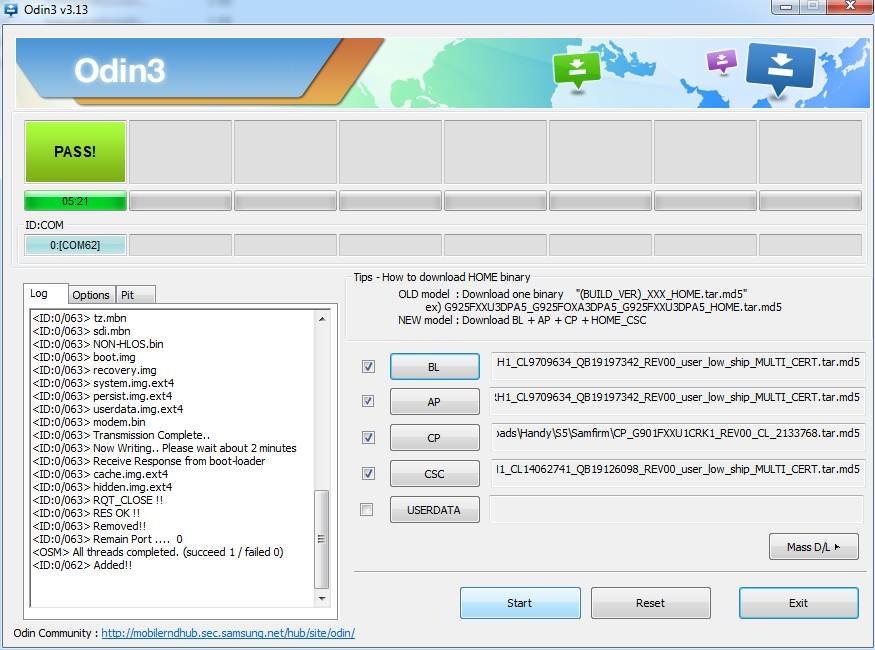This screenshot has height=650, width=875.
Task: Click the USERDATA file button
Action: [434, 510]
